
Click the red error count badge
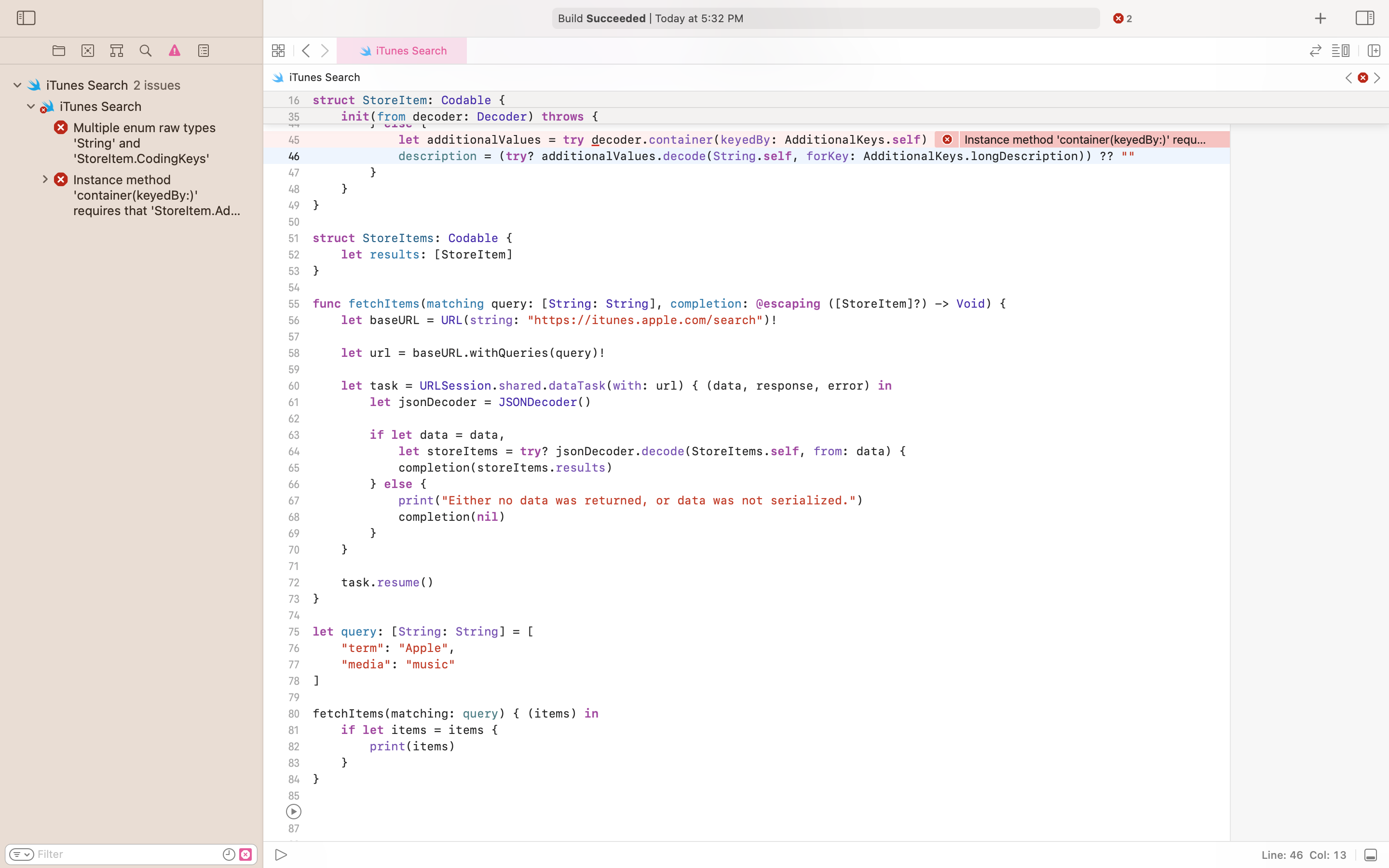click(1123, 18)
